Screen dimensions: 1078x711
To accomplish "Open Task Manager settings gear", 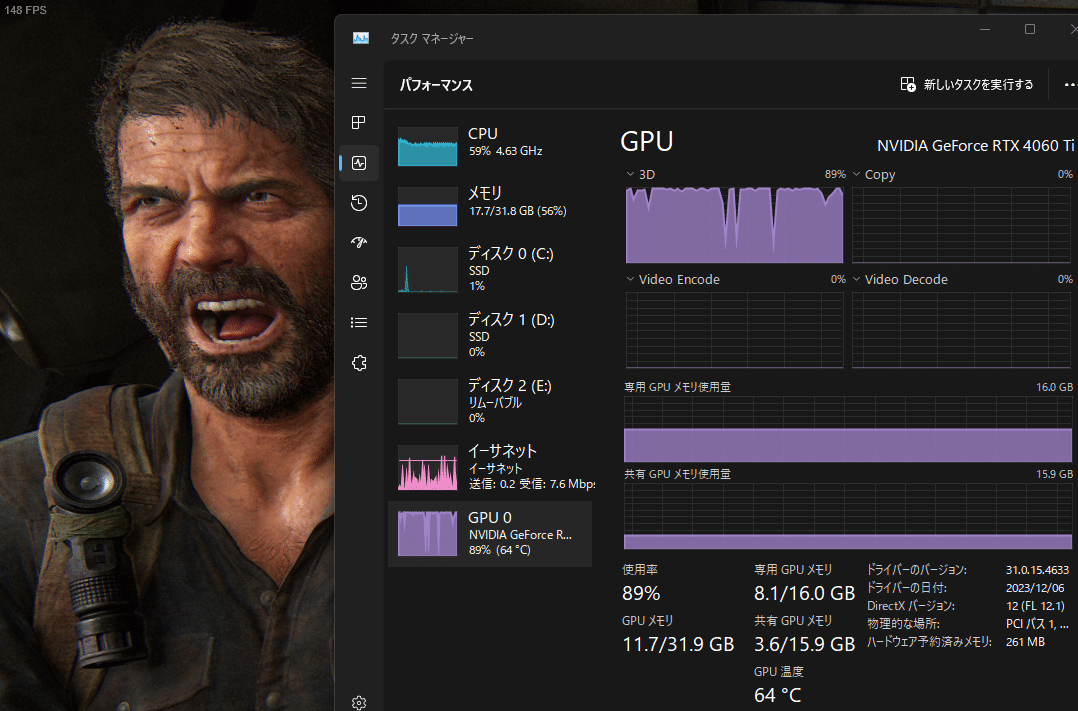I will click(x=359, y=703).
